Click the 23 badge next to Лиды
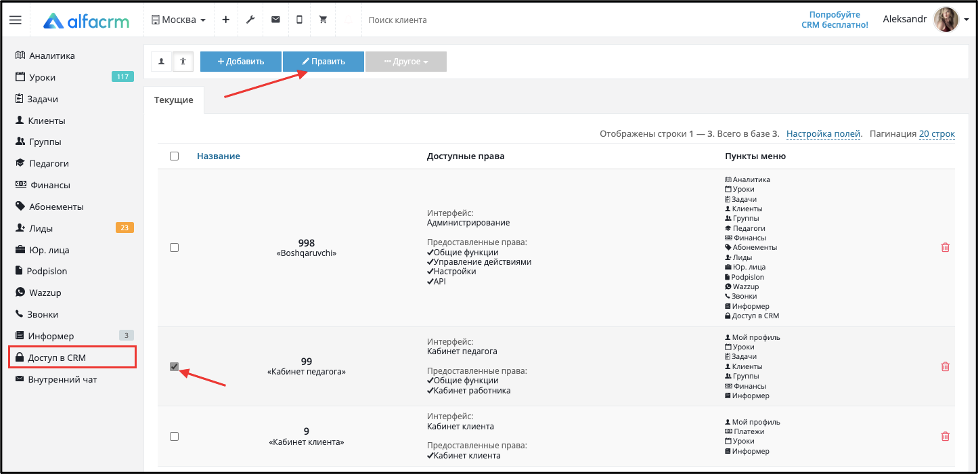Screen dimensions: 979x474 pos(124,228)
